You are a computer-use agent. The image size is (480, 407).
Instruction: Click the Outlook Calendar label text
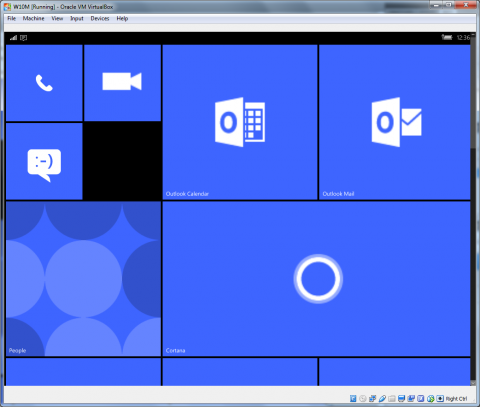click(187, 194)
